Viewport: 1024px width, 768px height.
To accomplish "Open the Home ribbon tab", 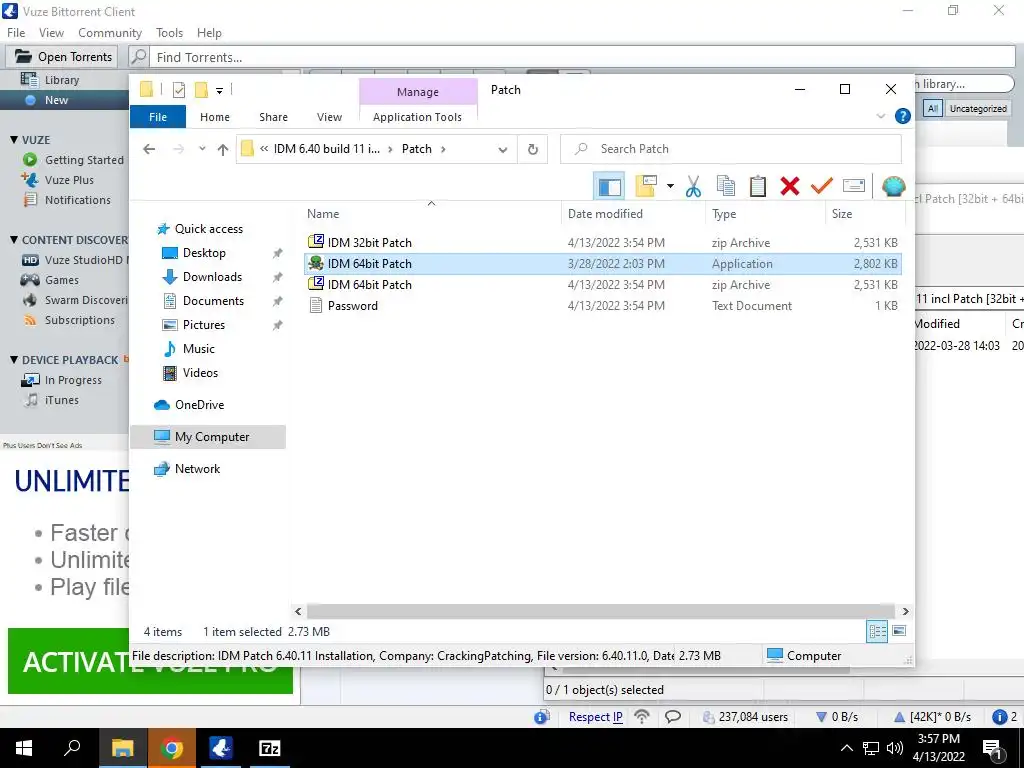I will pos(215,117).
